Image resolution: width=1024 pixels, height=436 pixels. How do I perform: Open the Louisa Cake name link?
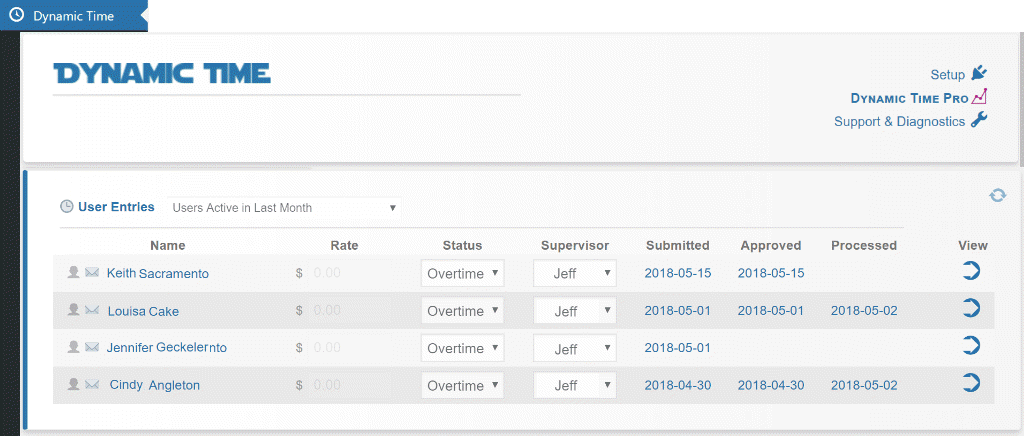(143, 311)
